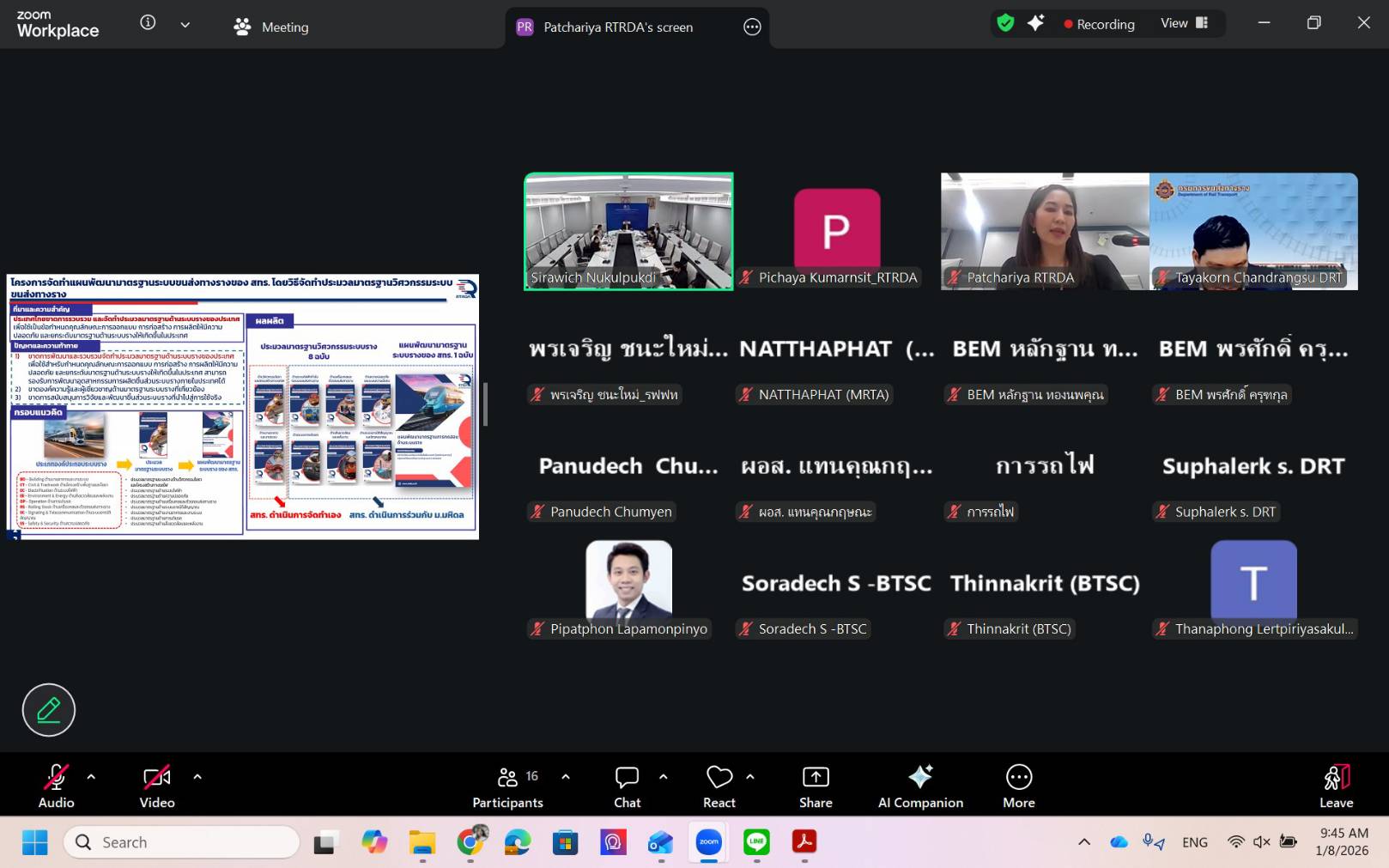The width and height of the screenshot is (1389, 868).
Task: Open the meeting information icon
Action: click(148, 23)
